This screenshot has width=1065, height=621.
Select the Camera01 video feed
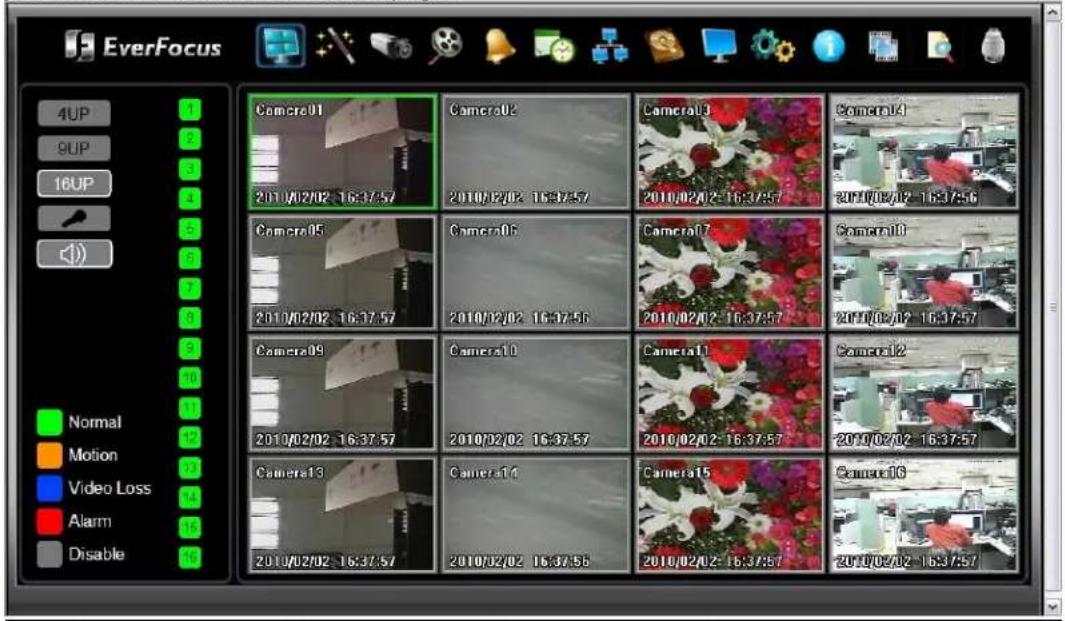coord(343,152)
